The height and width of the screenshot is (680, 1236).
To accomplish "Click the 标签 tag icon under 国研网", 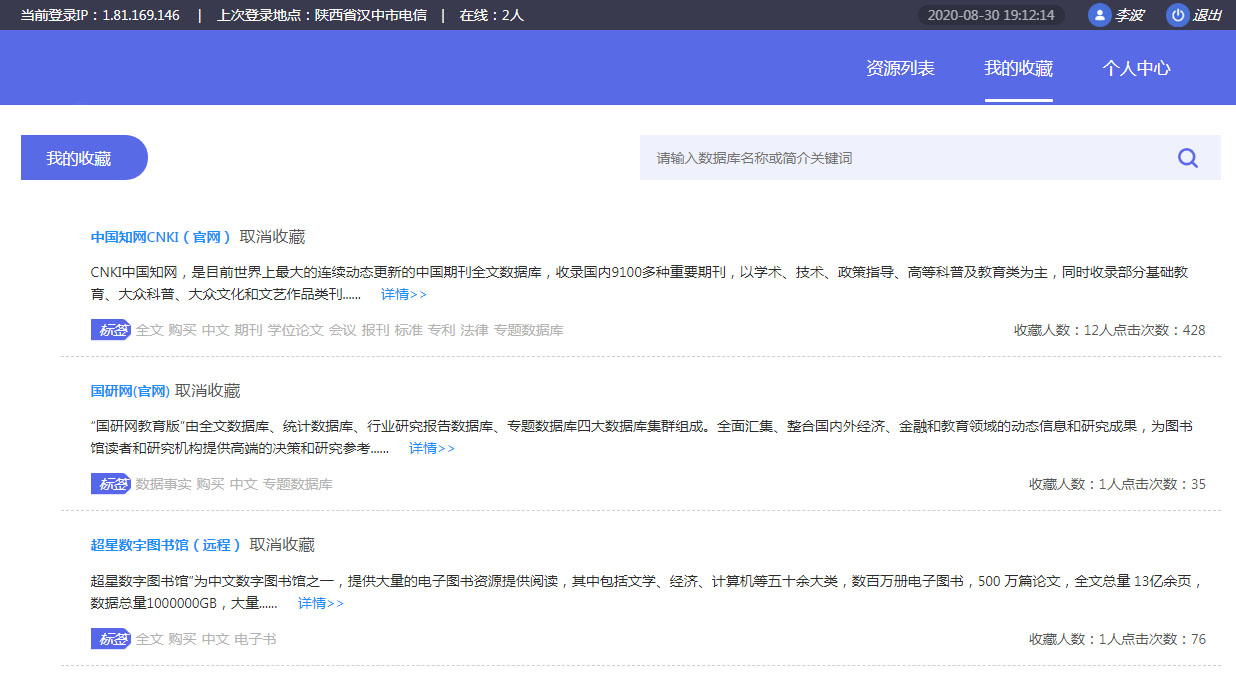I will pyautogui.click(x=111, y=484).
